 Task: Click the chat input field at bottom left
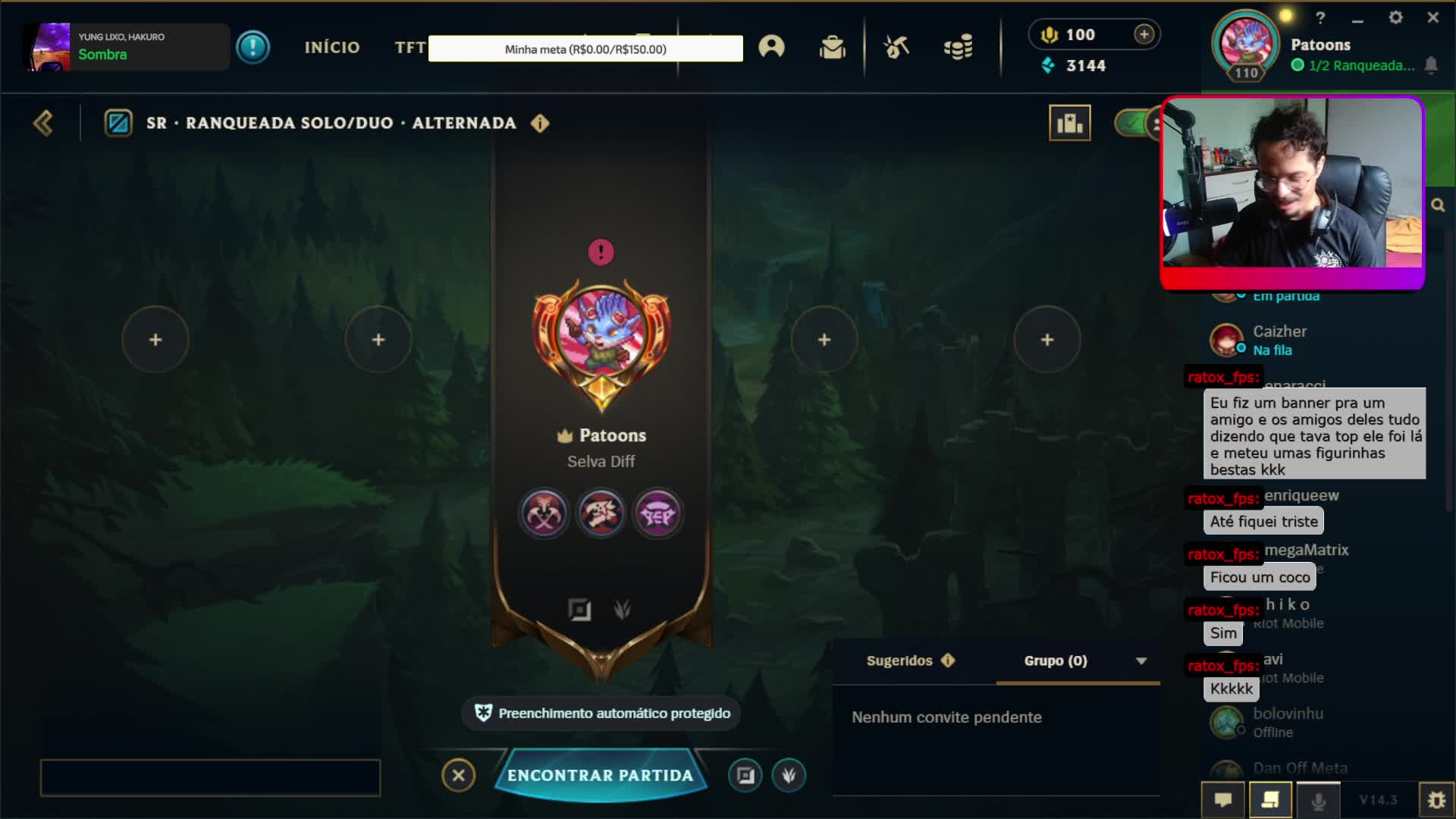(x=210, y=777)
